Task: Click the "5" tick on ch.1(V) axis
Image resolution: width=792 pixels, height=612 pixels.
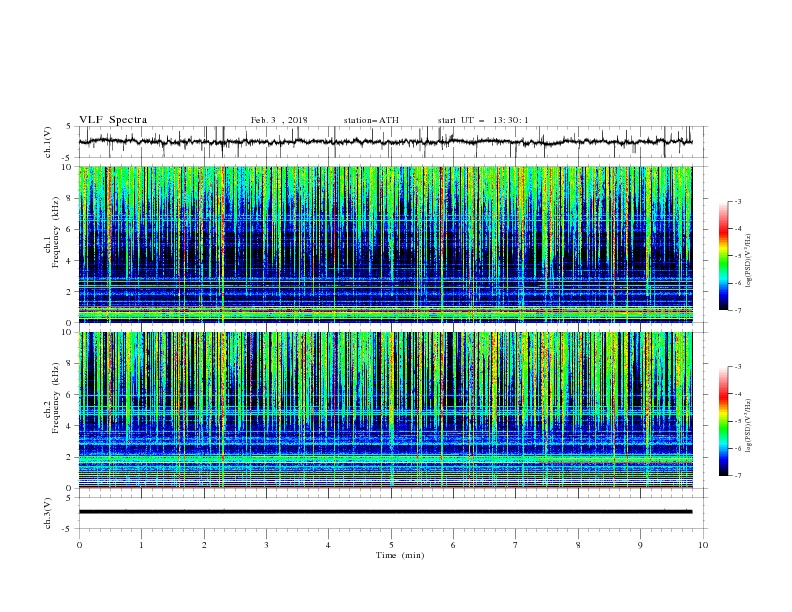Action: click(69, 126)
